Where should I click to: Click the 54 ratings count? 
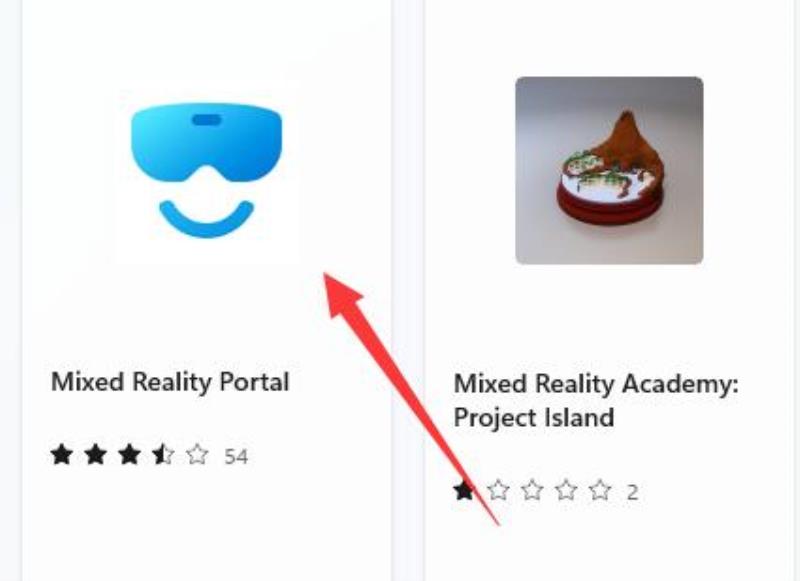tap(236, 457)
